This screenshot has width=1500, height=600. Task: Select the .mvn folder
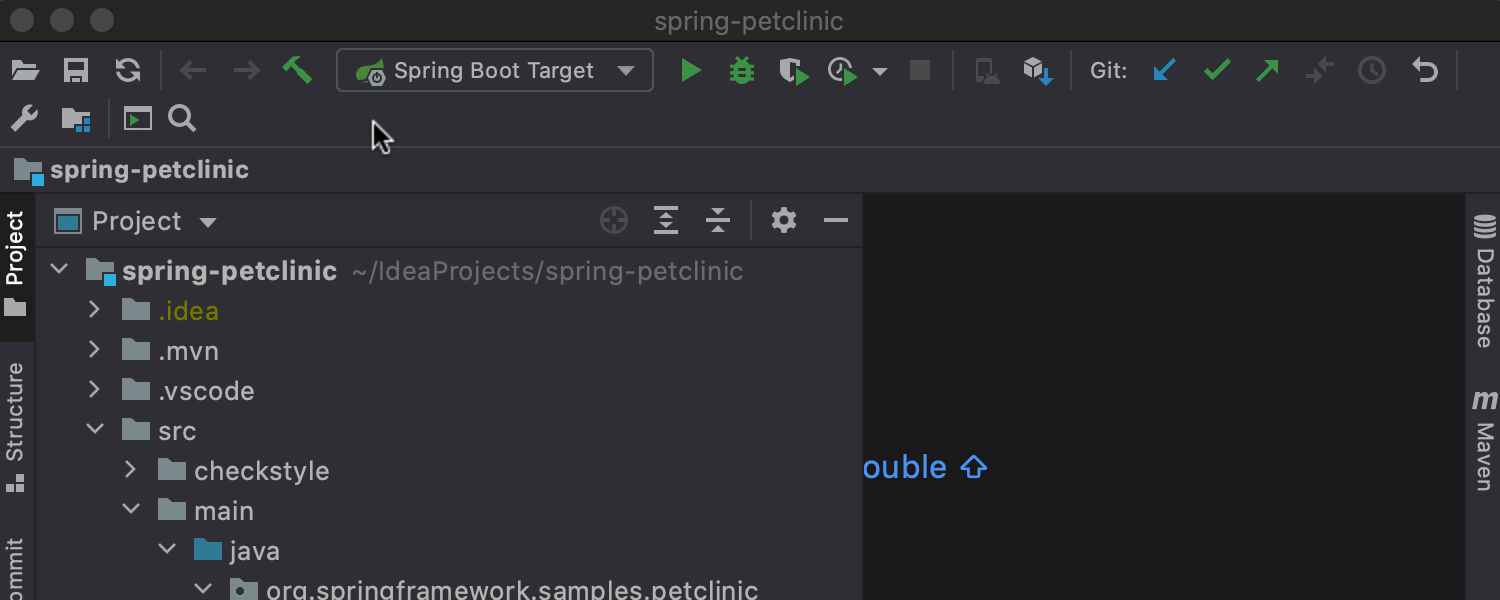(450, 351)
